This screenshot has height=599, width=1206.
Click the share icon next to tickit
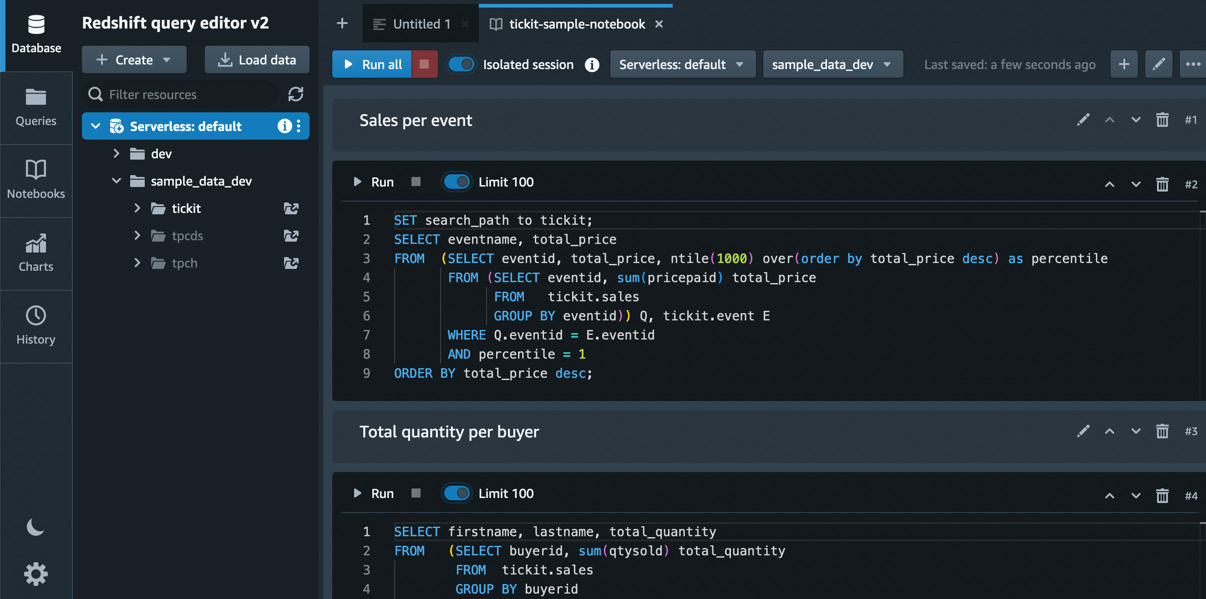point(291,208)
